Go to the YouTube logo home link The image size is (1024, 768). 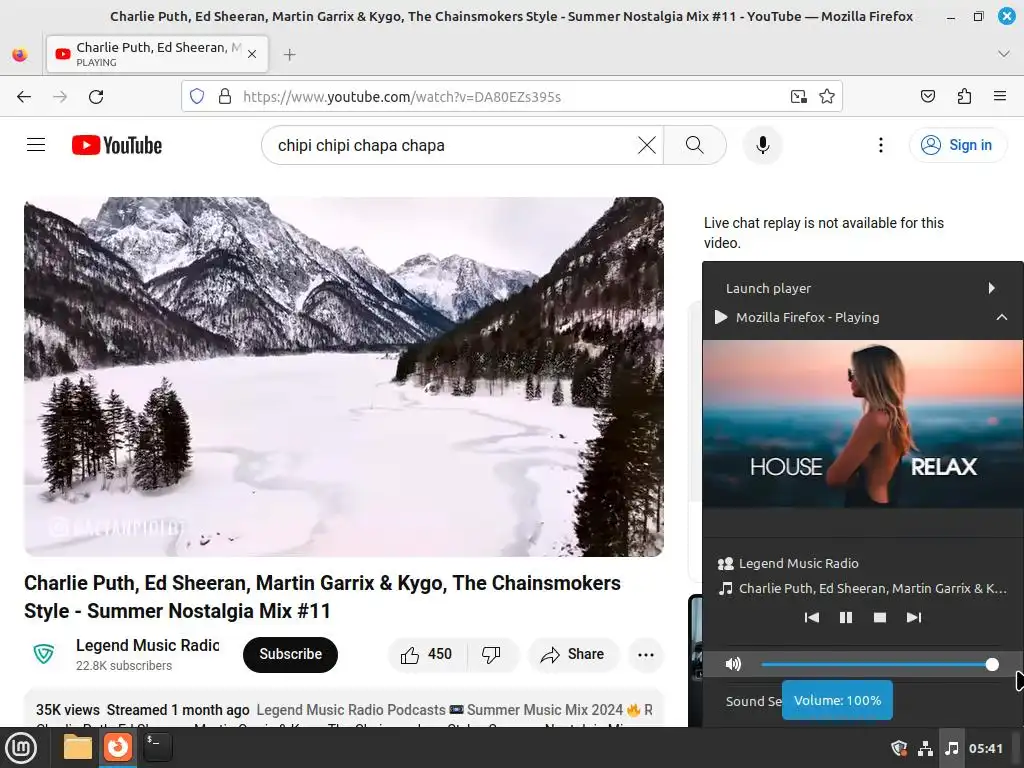(x=117, y=145)
